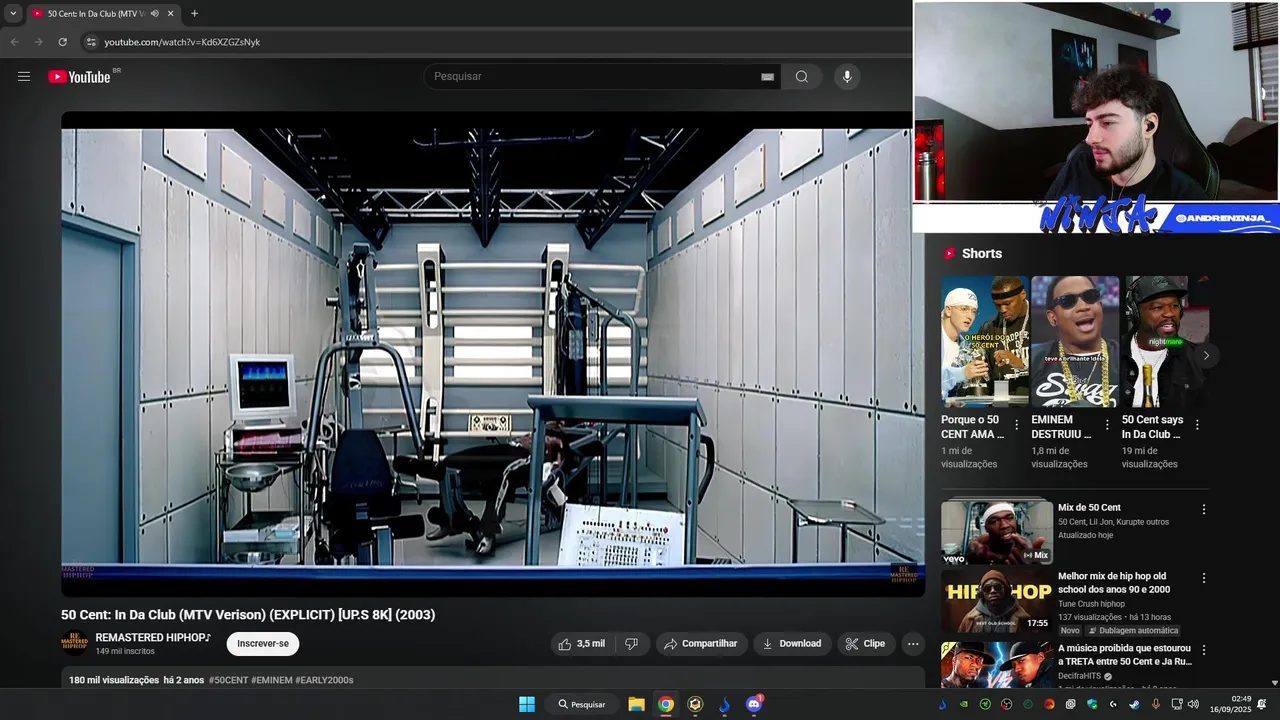Viewport: 1280px width, 720px height.
Task: Mute tab via audio speaker icon on tab
Action: (x=154, y=14)
